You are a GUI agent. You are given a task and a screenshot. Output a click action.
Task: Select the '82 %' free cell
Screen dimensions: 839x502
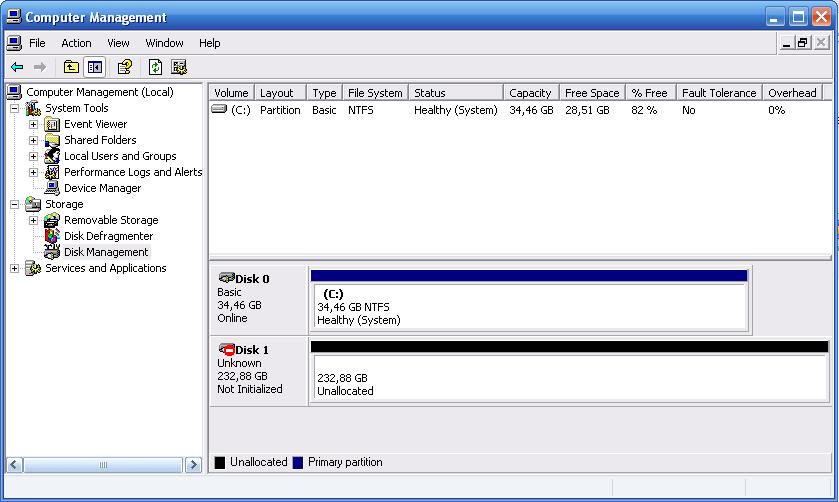(x=644, y=110)
